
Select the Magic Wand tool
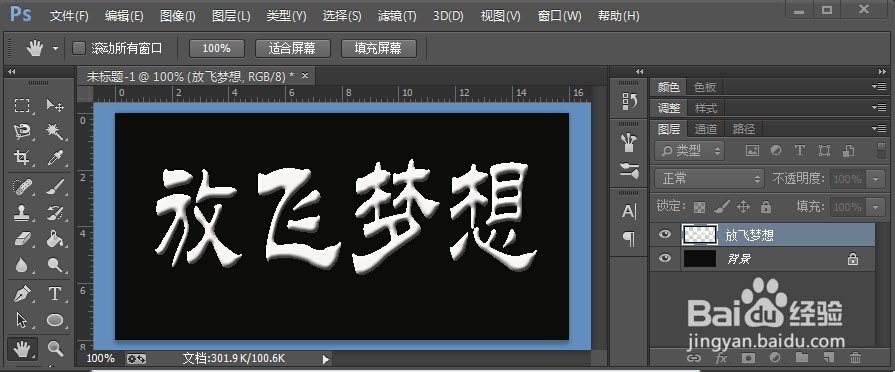click(55, 132)
